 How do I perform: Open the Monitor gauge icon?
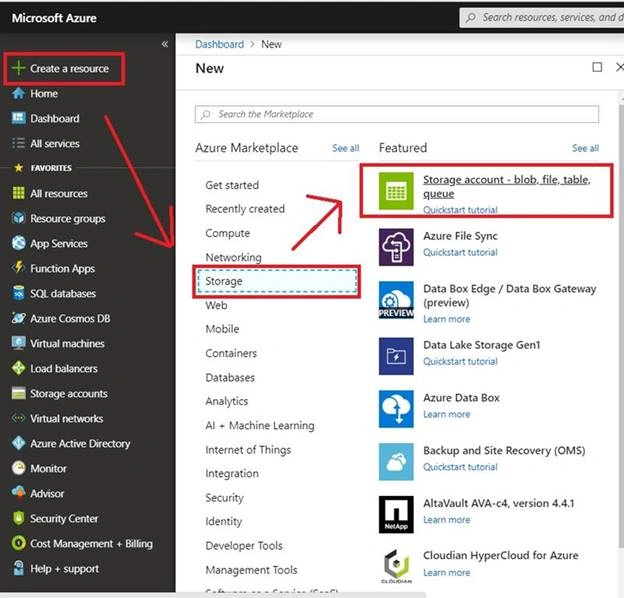point(18,468)
